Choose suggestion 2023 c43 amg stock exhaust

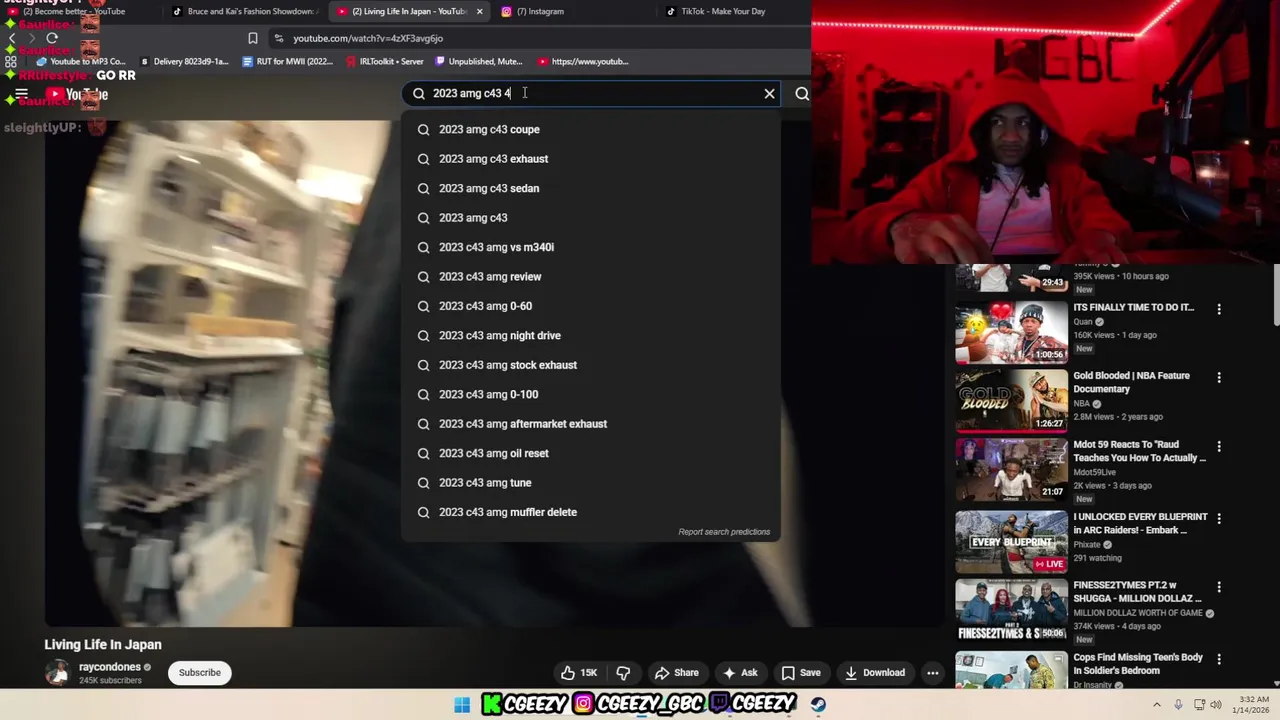[590, 365]
